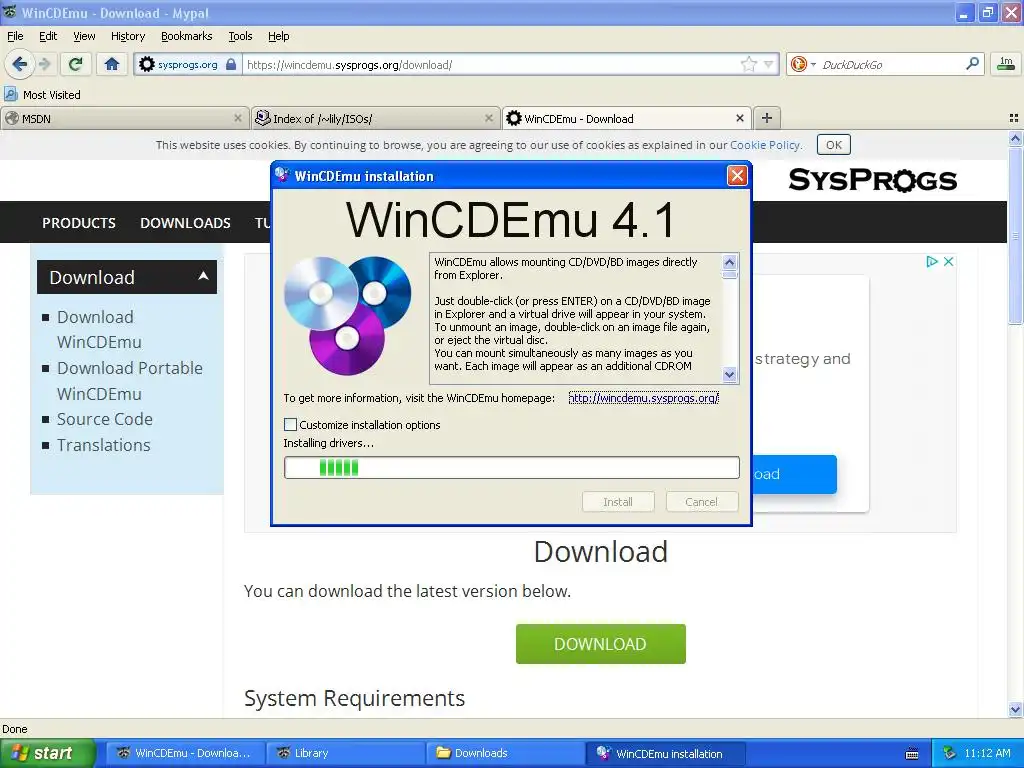Click the sysprogs.org site identity gear icon
Screen dimensions: 1024x768
[x=147, y=64]
